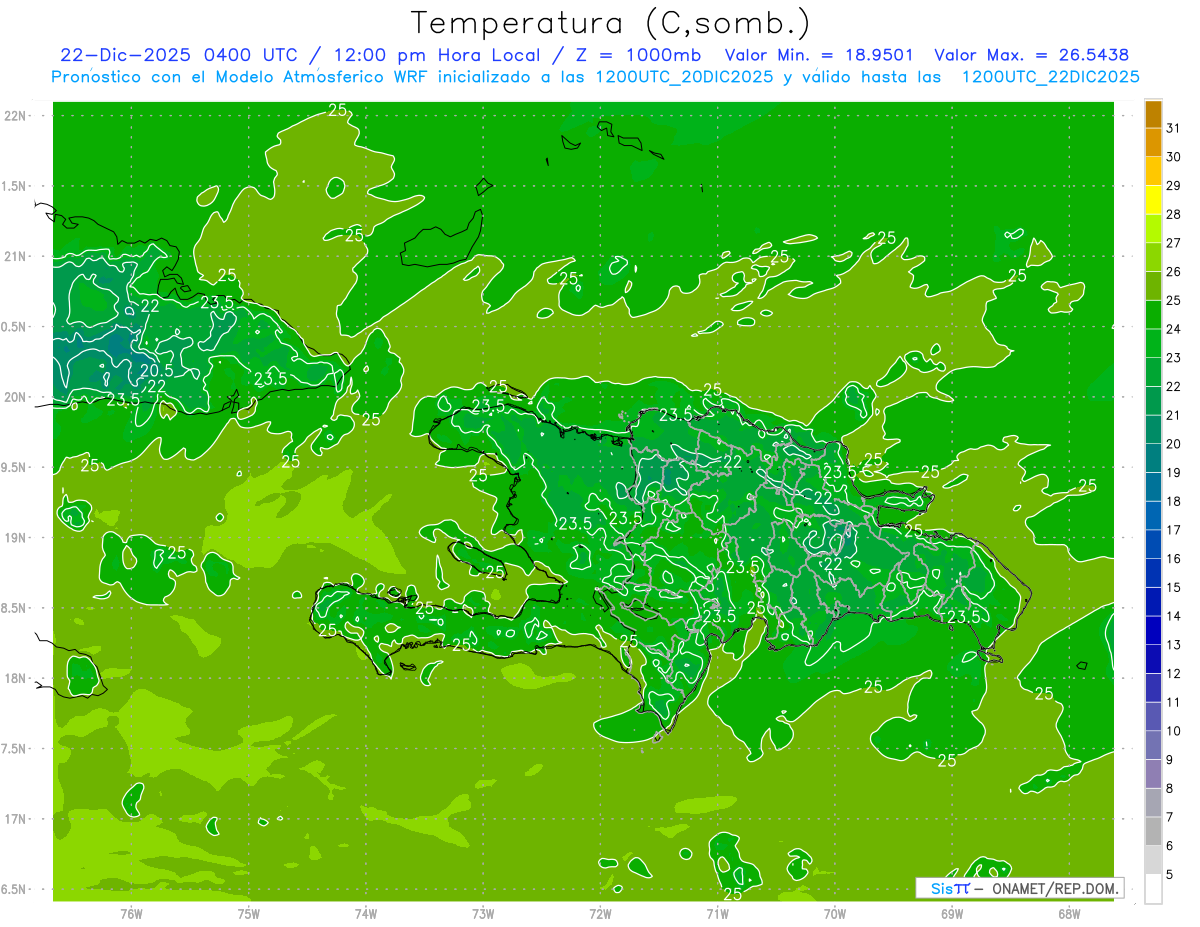This screenshot has height=927, width=1200.
Task: Click the "68W" longitude axis label
Action: point(1069,914)
